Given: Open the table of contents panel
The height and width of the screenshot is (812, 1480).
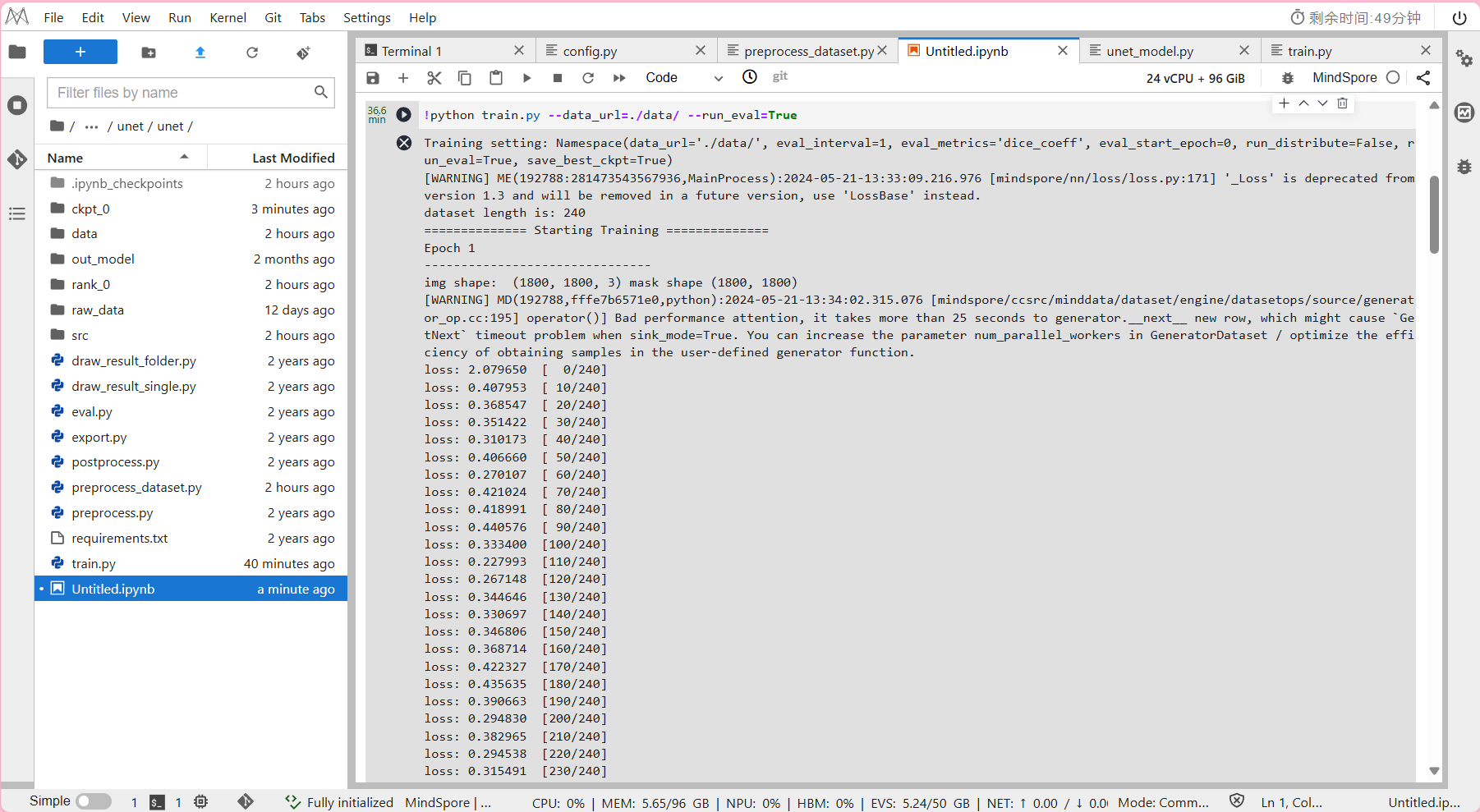Looking at the screenshot, I should 17,214.
